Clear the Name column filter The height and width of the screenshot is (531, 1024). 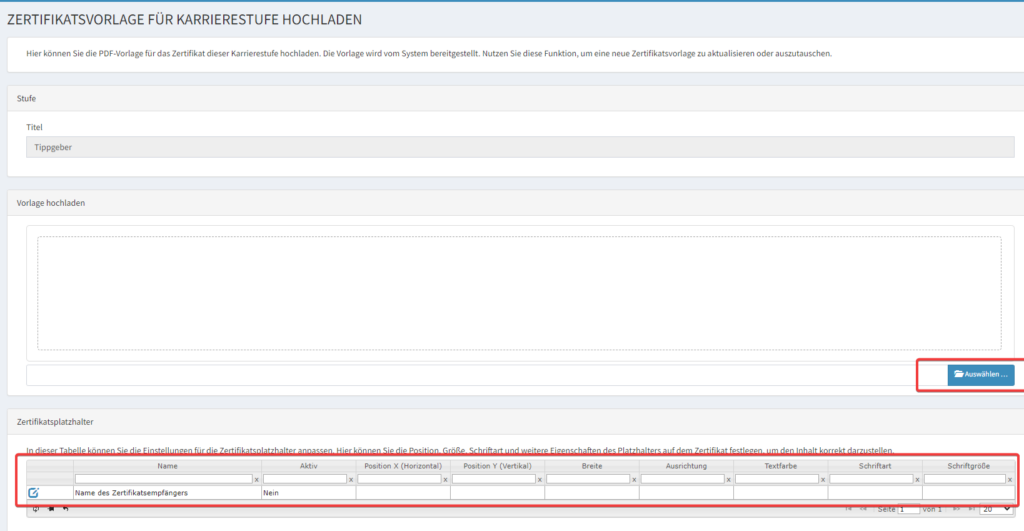point(256,480)
